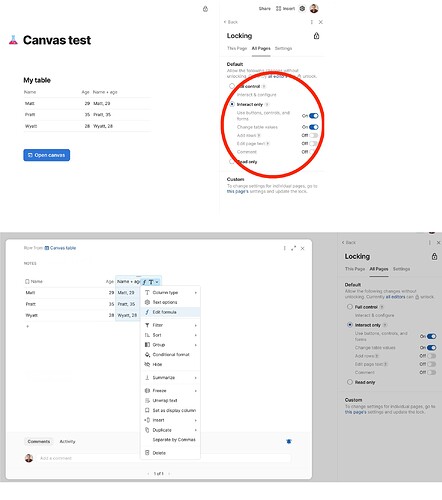Expand Insert submenu in column menu
This screenshot has height=500, width=442.
pyautogui.click(x=171, y=420)
